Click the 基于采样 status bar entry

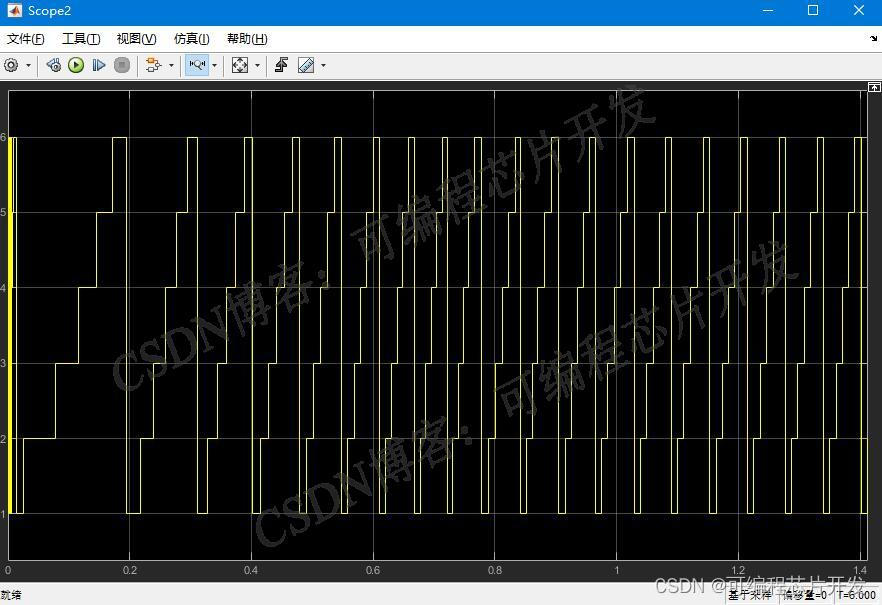[x=749, y=595]
